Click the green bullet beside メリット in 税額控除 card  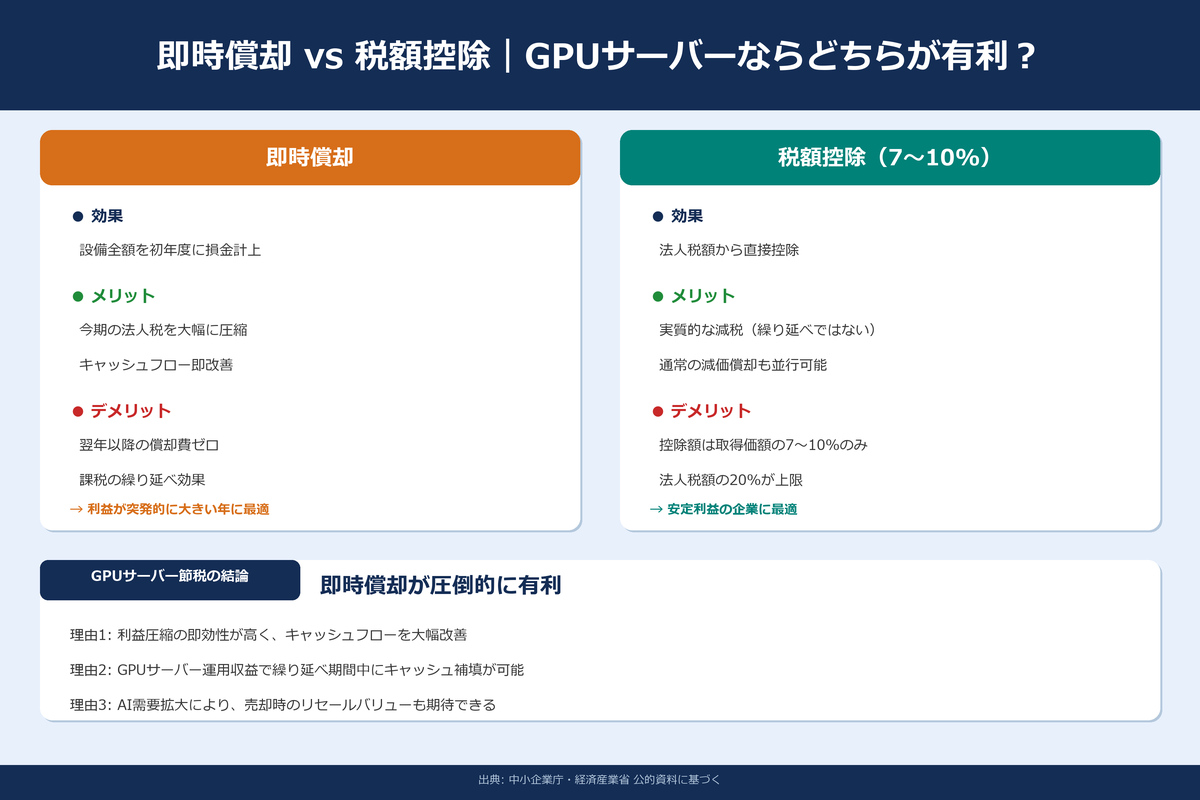[656, 296]
